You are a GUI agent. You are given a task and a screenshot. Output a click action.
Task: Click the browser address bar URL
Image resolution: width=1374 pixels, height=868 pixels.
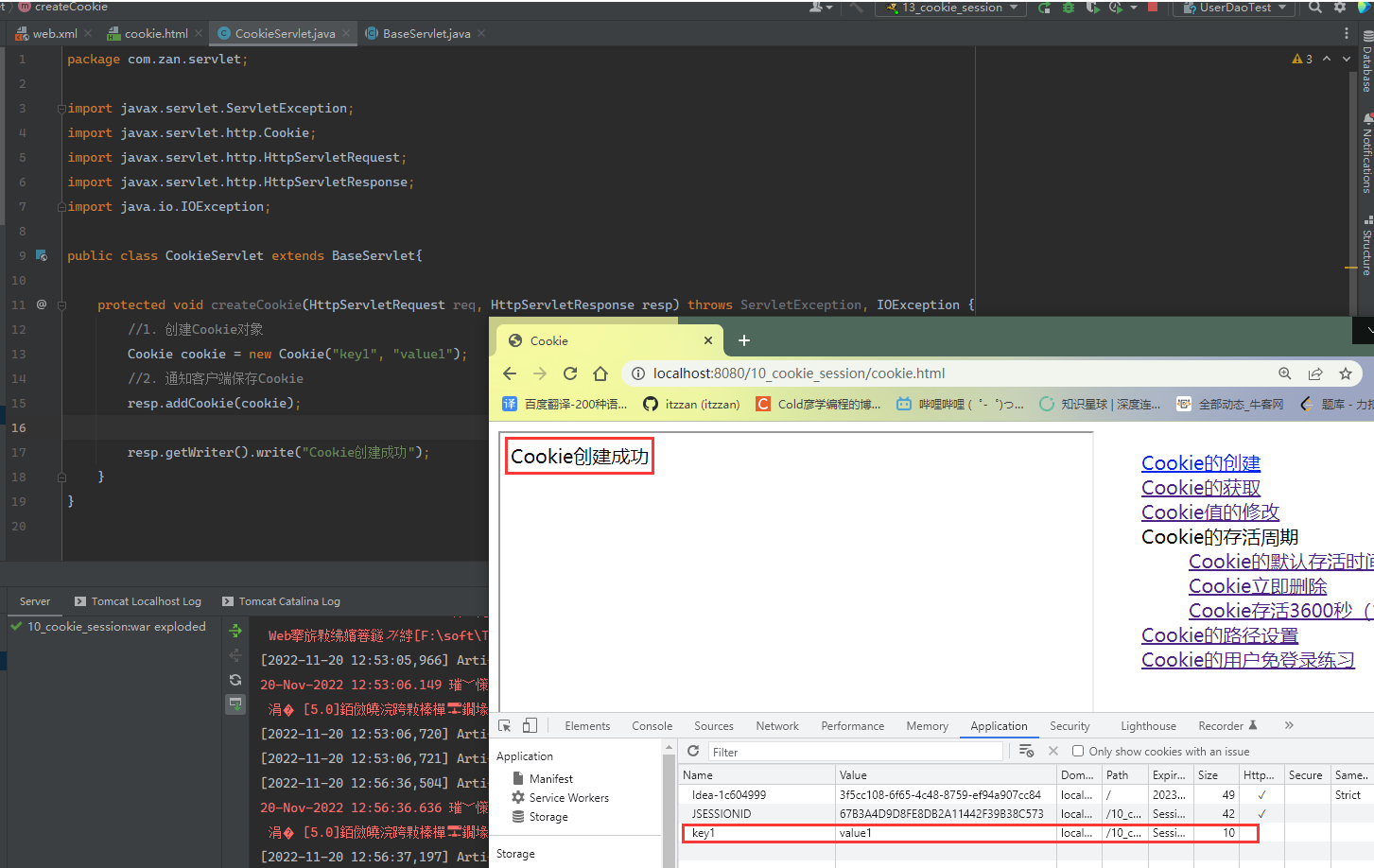[x=799, y=373]
